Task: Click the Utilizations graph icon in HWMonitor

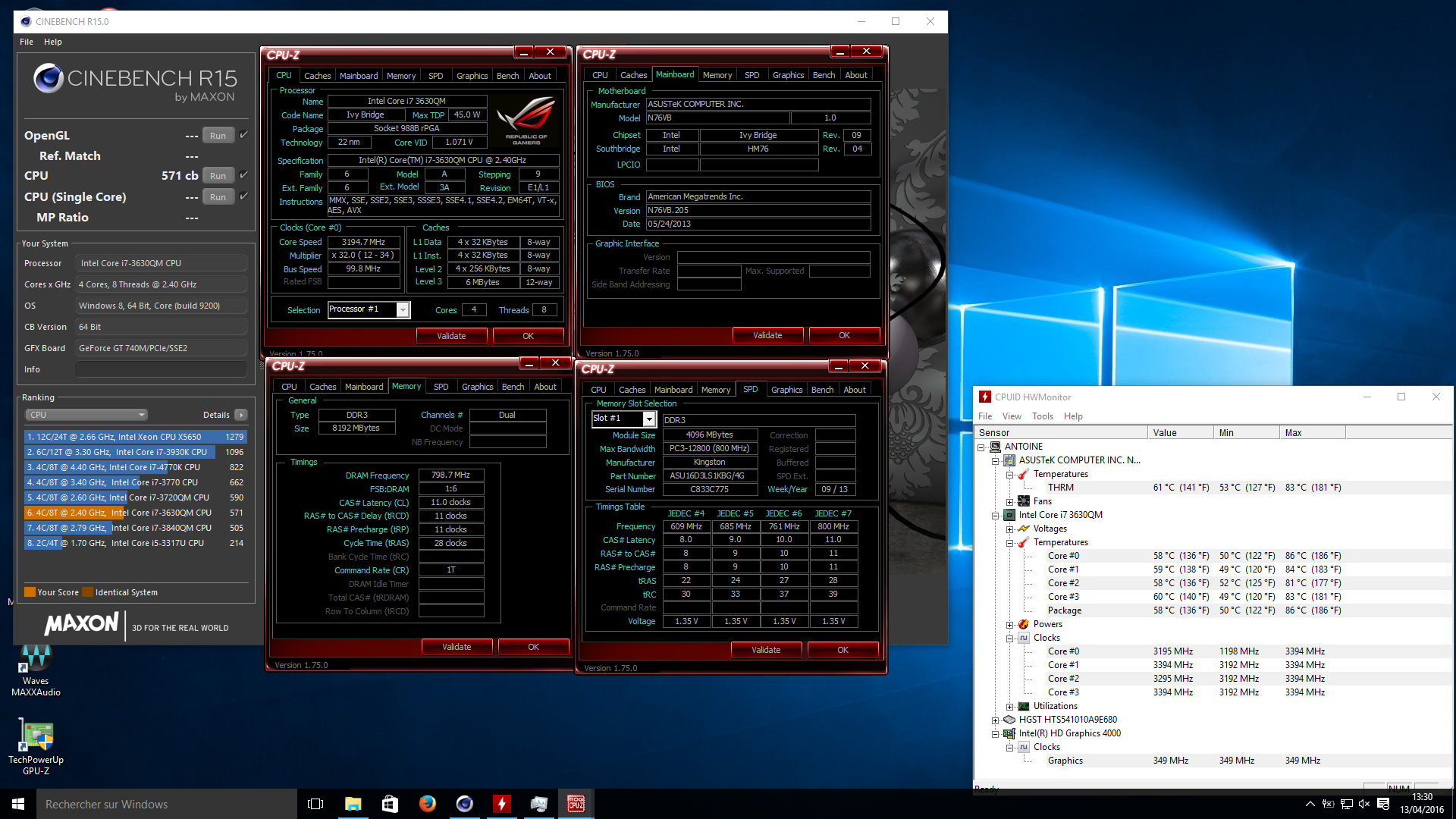Action: tap(1024, 706)
